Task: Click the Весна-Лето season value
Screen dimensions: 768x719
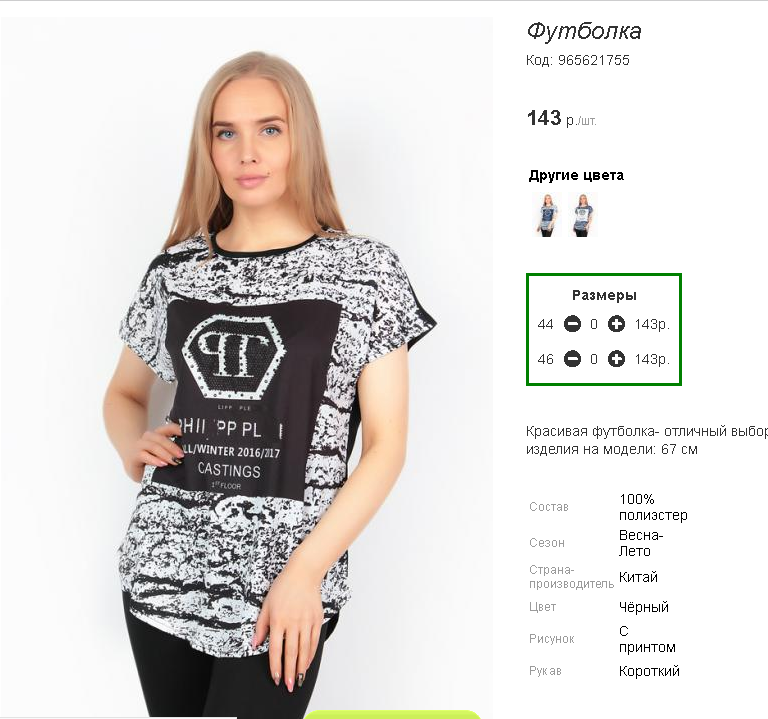Action: [x=641, y=543]
